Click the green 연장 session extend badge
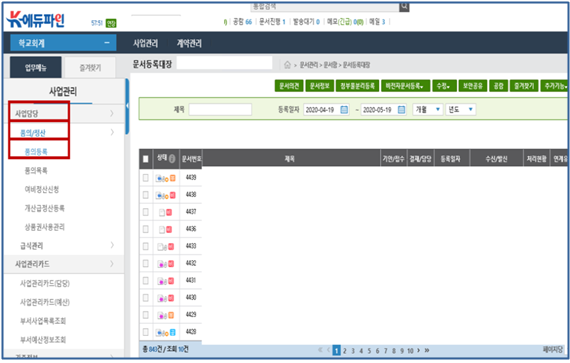This screenshot has height=363, width=570. [111, 23]
